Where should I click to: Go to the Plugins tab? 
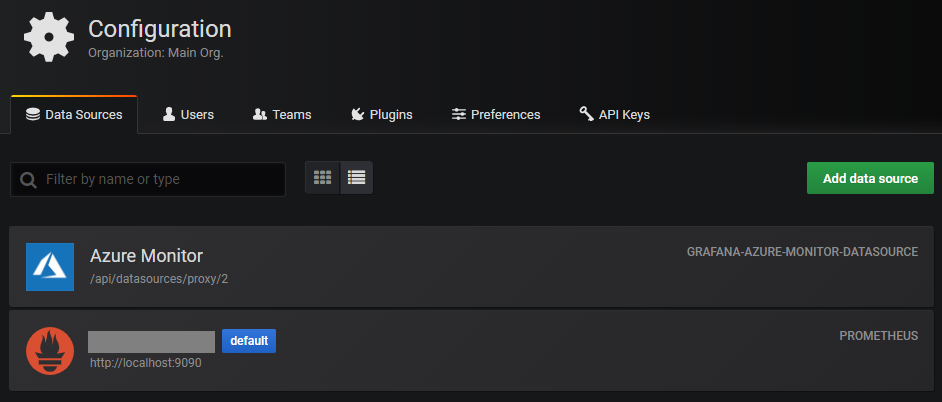381,114
